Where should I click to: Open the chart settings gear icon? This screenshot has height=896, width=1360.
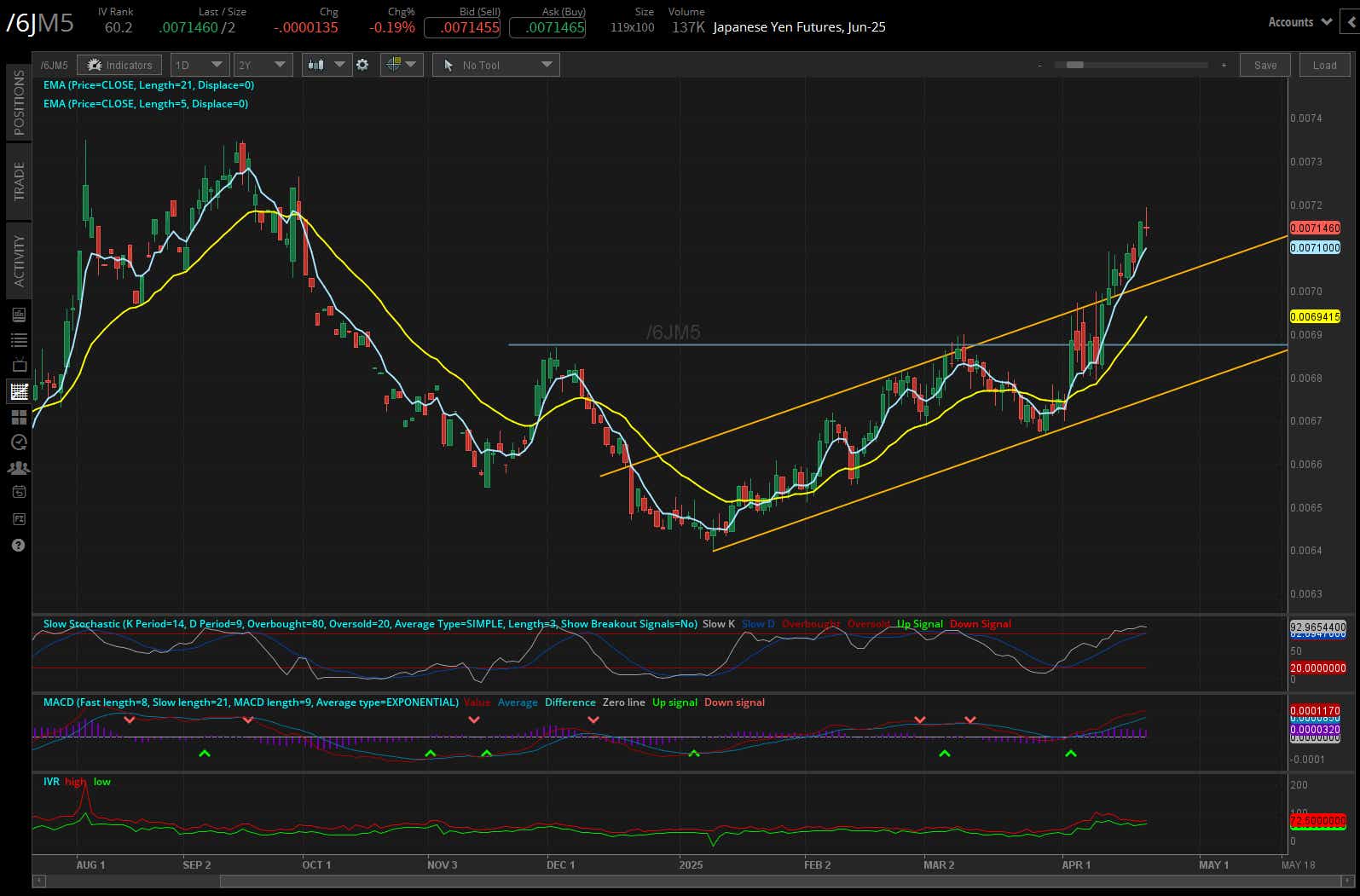click(362, 65)
